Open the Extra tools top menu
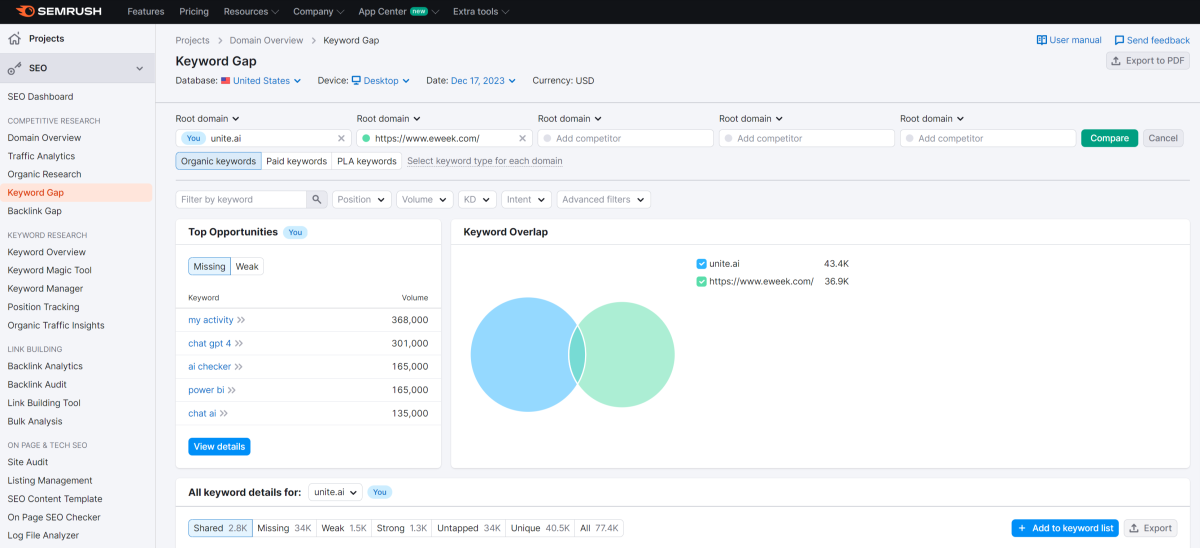This screenshot has height=548, width=1200. (480, 12)
